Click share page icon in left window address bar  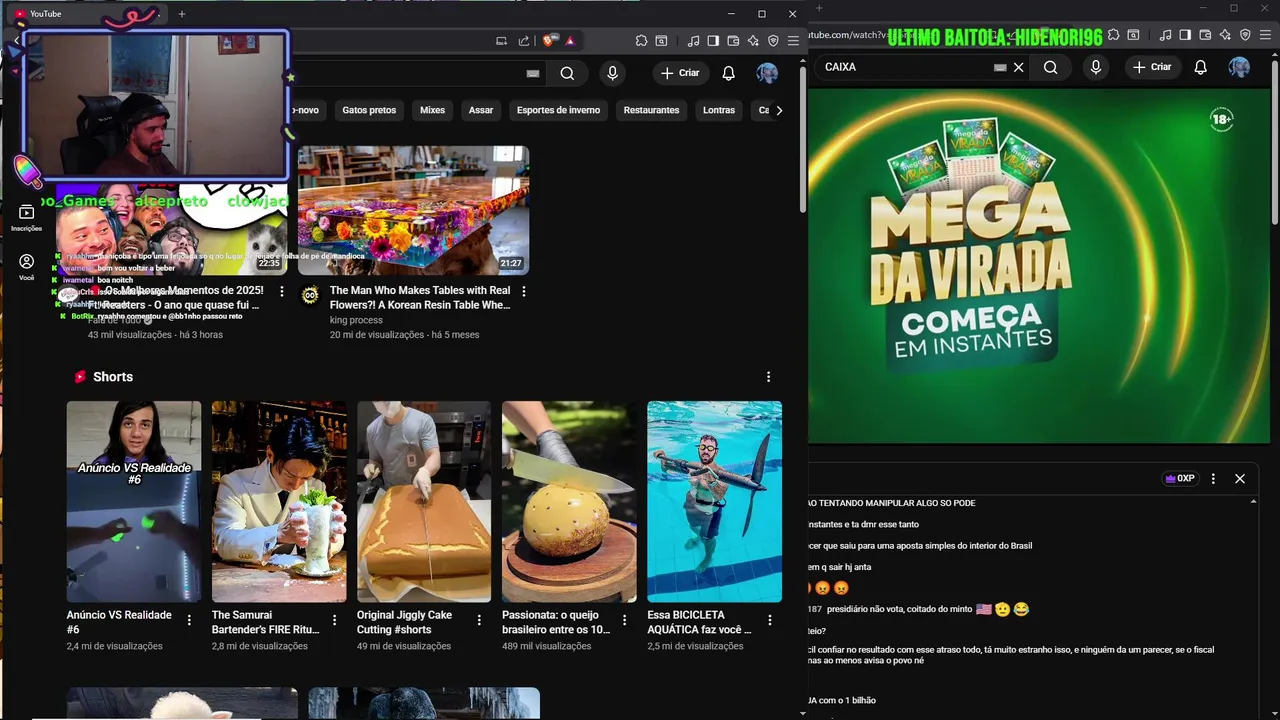(524, 41)
